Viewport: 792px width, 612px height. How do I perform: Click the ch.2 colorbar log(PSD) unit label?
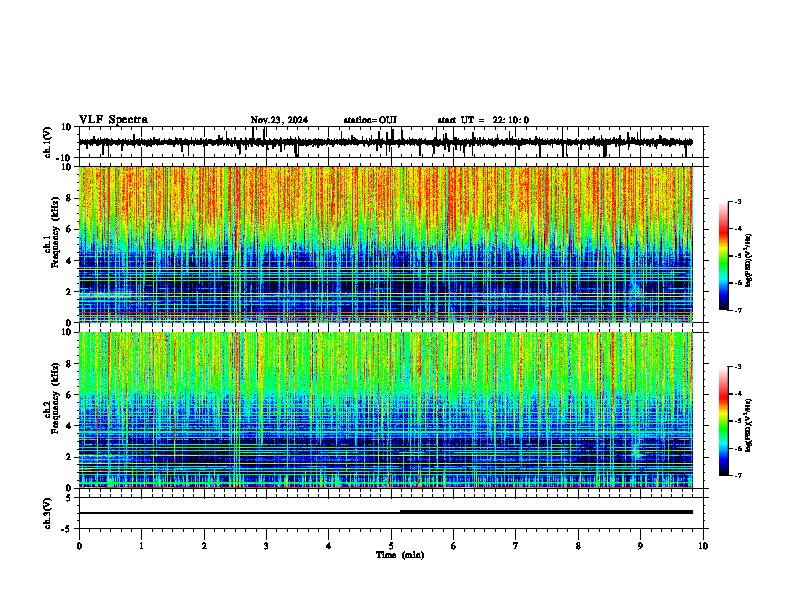(x=749, y=426)
